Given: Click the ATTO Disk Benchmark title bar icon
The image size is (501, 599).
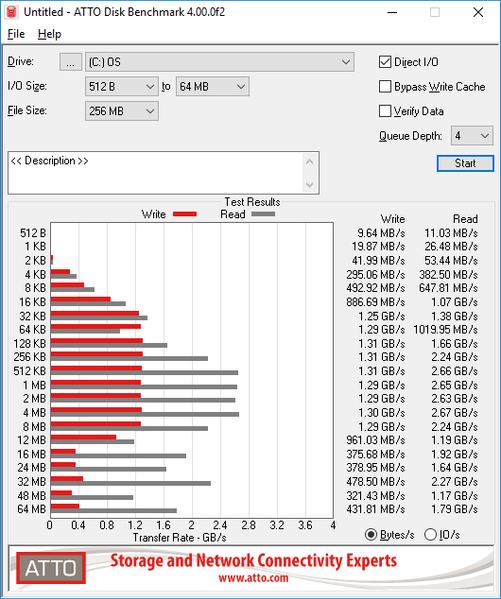Looking at the screenshot, I should click(11, 12).
